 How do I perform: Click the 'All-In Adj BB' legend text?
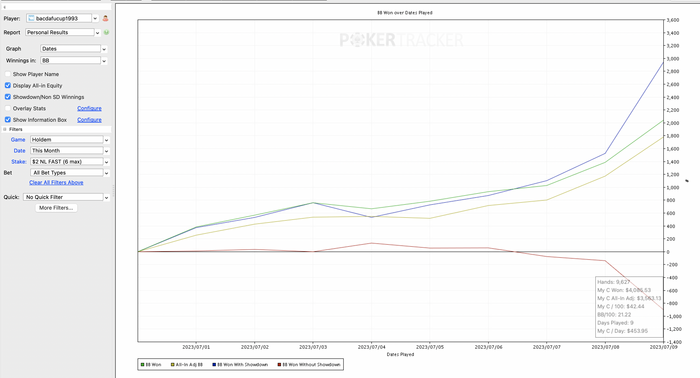[189, 365]
